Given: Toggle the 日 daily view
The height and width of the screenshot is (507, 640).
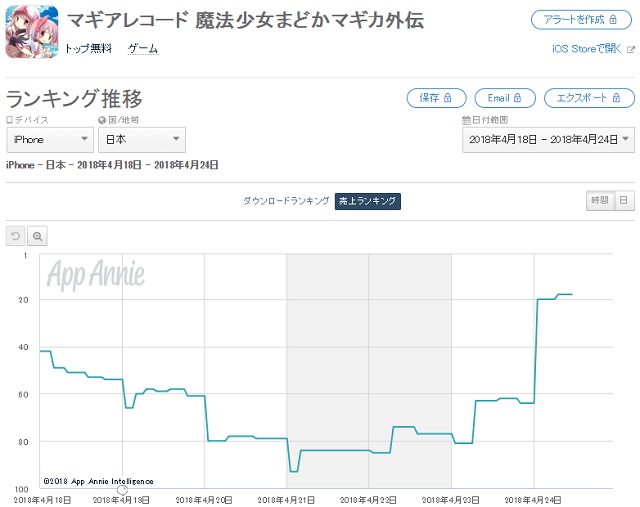Looking at the screenshot, I should (624, 200).
